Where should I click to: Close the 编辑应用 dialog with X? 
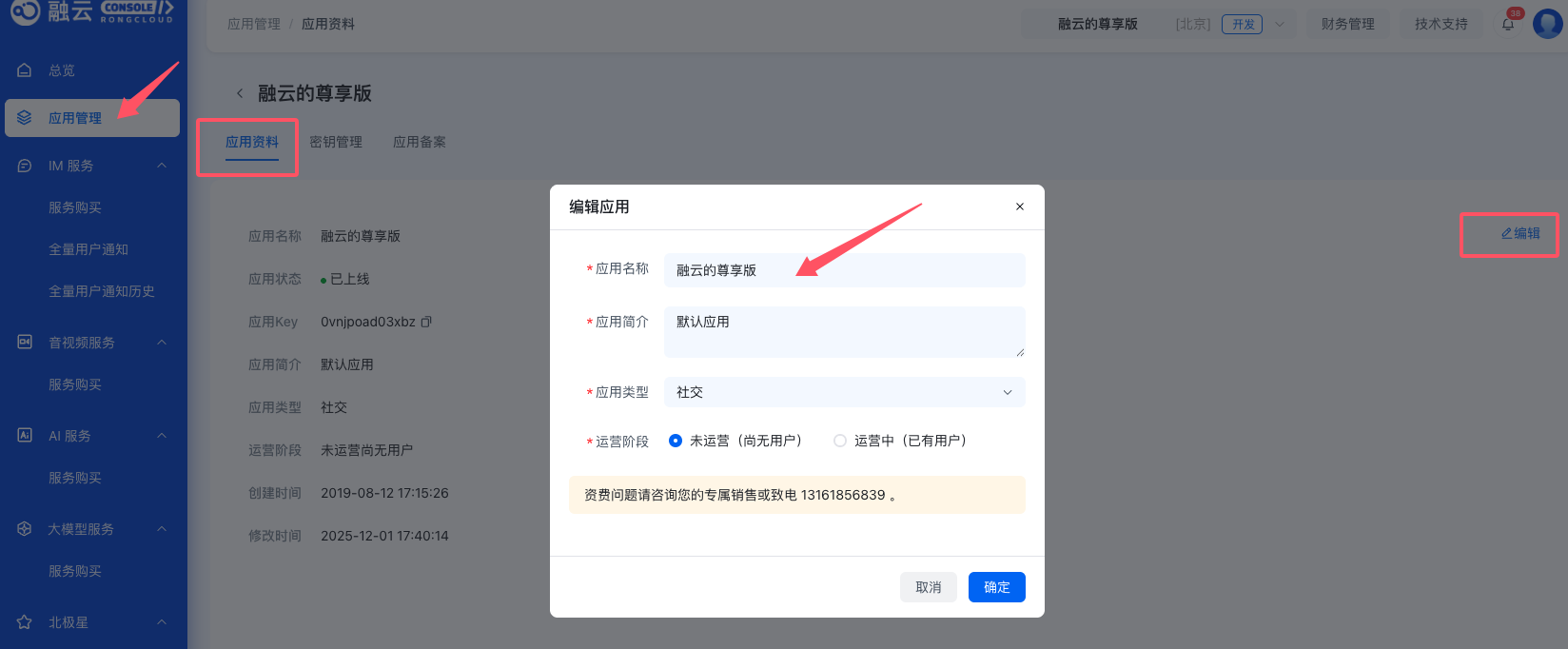pos(1020,206)
